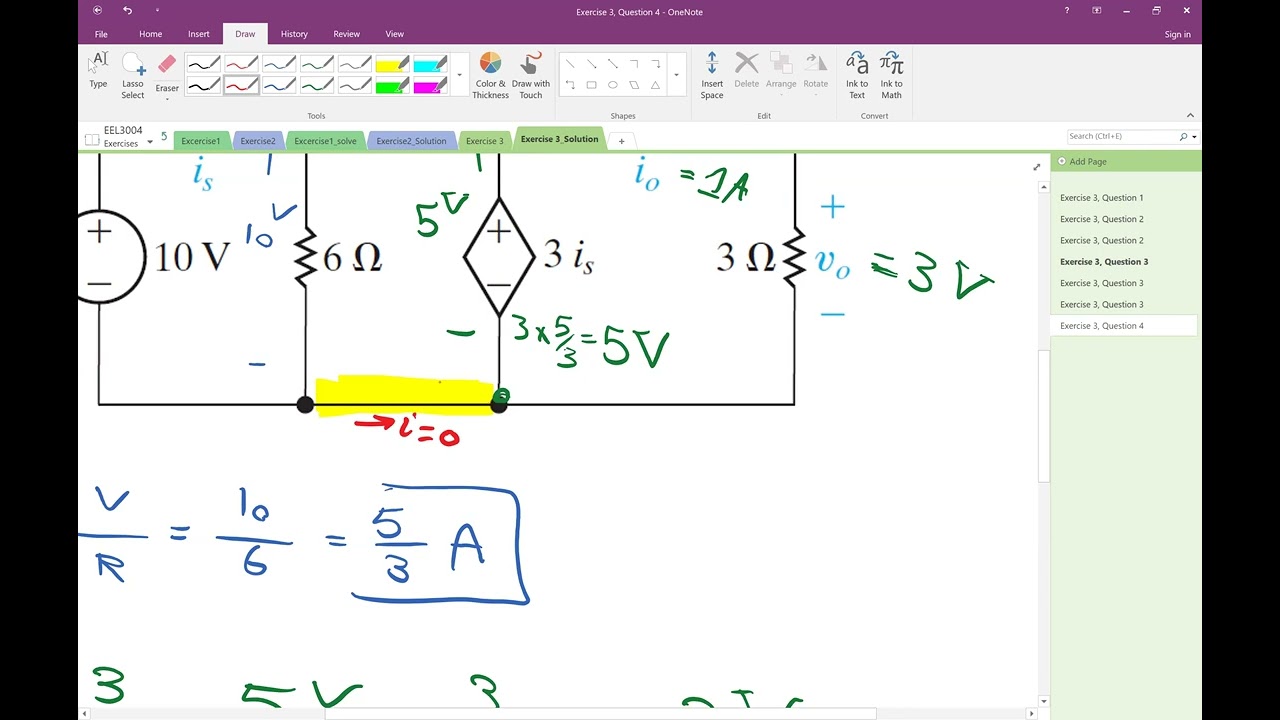Image resolution: width=1280 pixels, height=720 pixels.
Task: Pick the green highlighter pen
Action: [391, 86]
